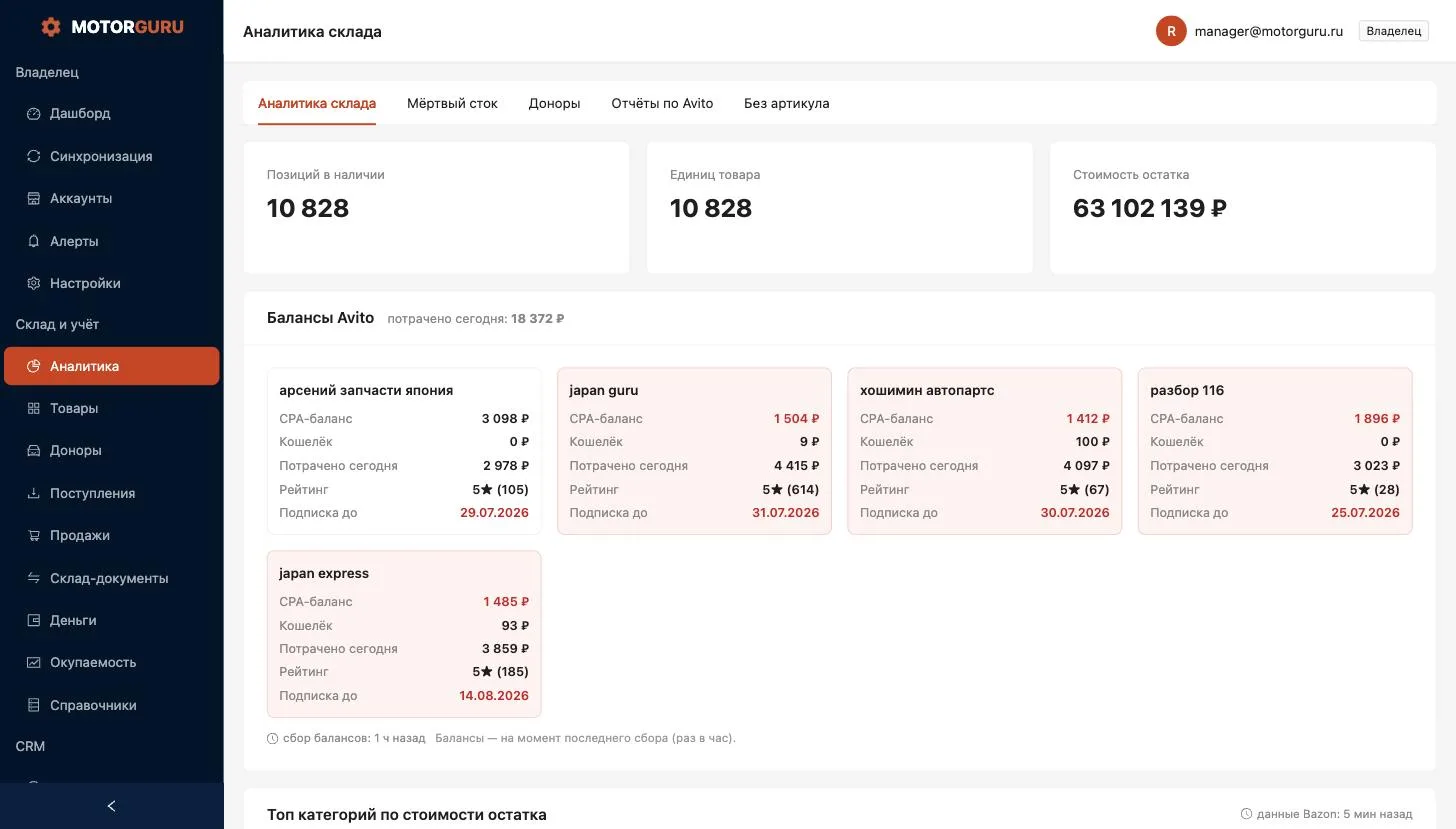Switch to the Отчёты по Avito tab

662,103
